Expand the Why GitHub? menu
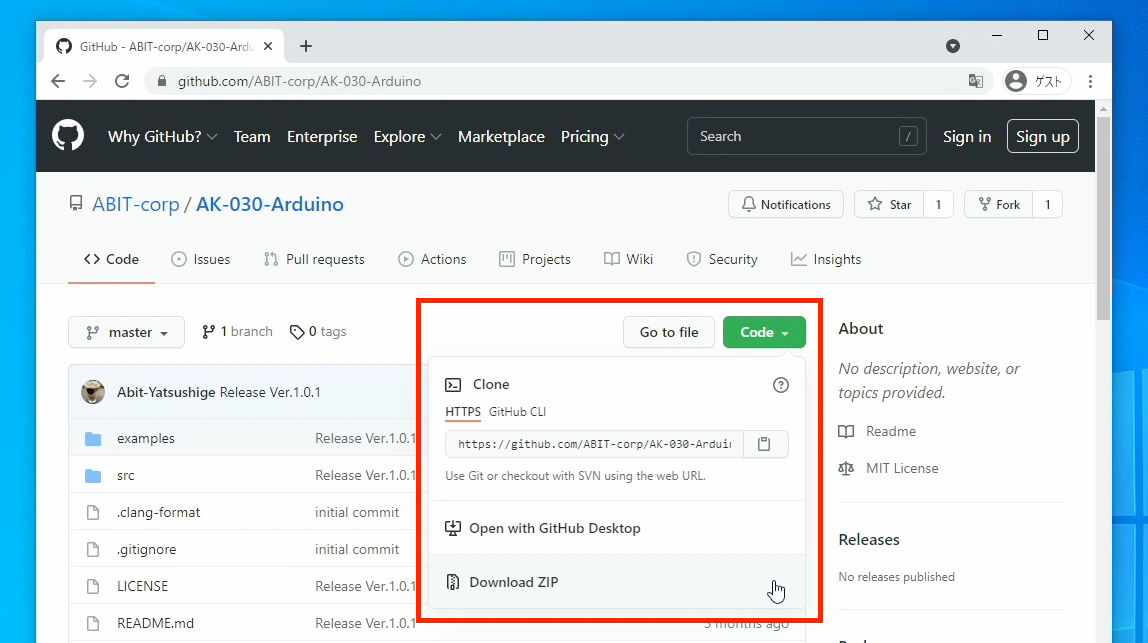Image resolution: width=1148 pixels, height=643 pixels. (x=163, y=137)
